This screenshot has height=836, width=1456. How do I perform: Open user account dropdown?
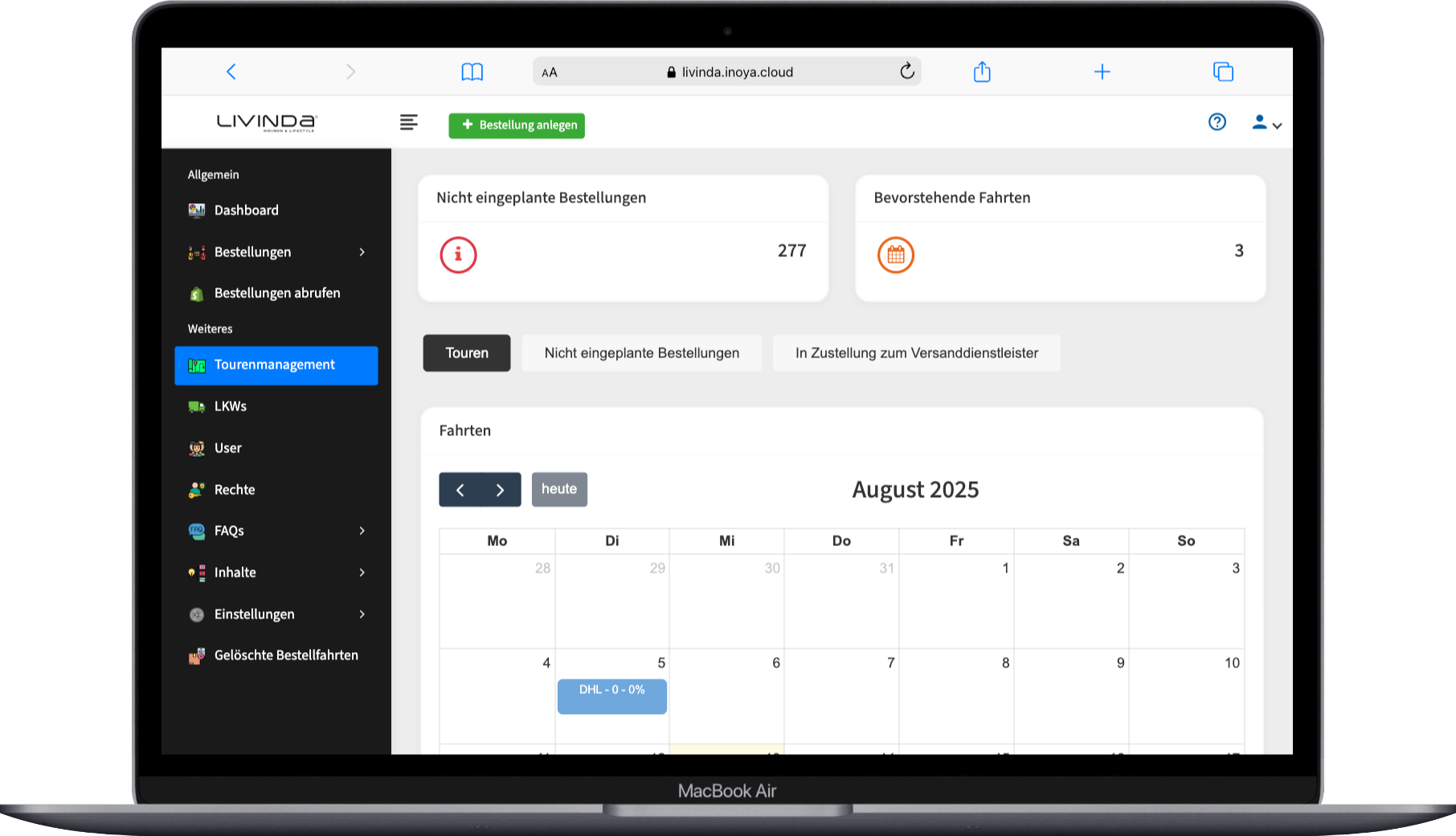[1266, 123]
